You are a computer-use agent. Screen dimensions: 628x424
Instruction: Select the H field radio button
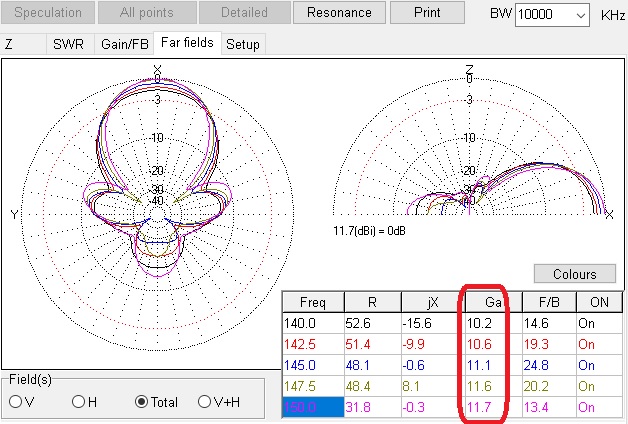pos(78,401)
